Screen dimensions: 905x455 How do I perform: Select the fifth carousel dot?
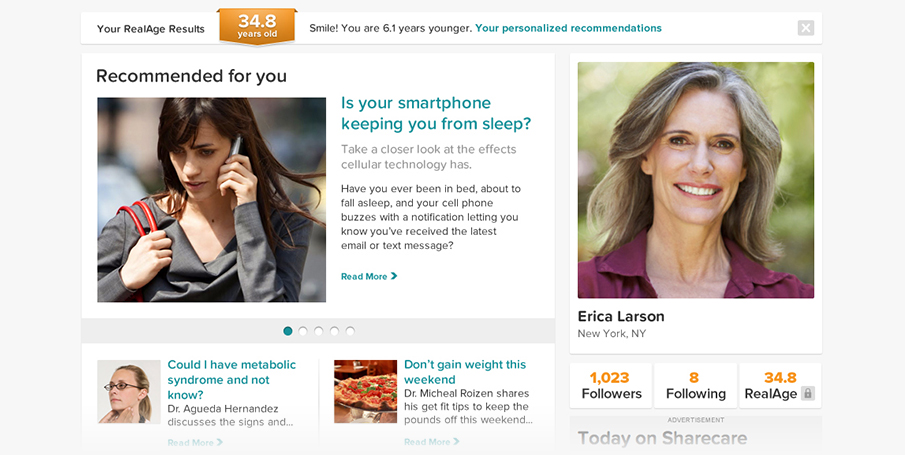[x=350, y=331]
